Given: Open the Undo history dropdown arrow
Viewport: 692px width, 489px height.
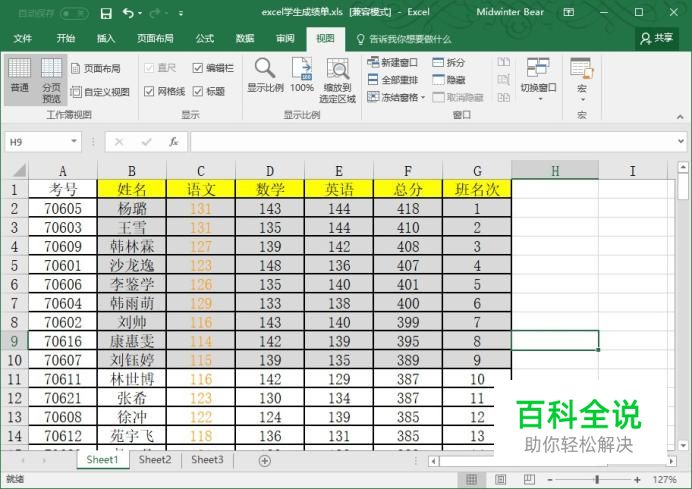Looking at the screenshot, I should [140, 13].
